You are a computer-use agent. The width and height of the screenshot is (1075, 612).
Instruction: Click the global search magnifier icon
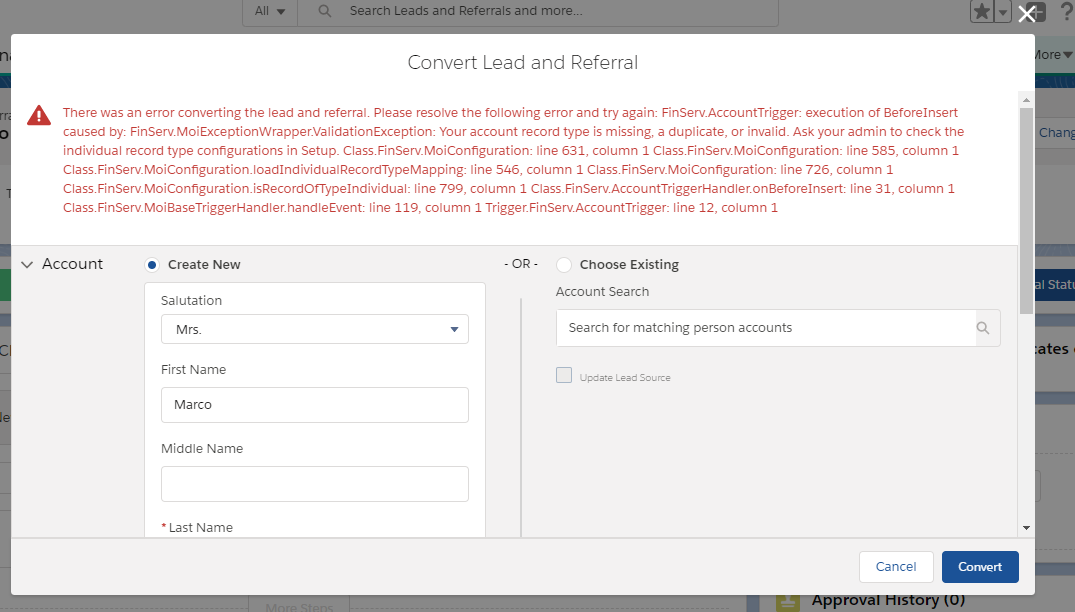tap(325, 11)
